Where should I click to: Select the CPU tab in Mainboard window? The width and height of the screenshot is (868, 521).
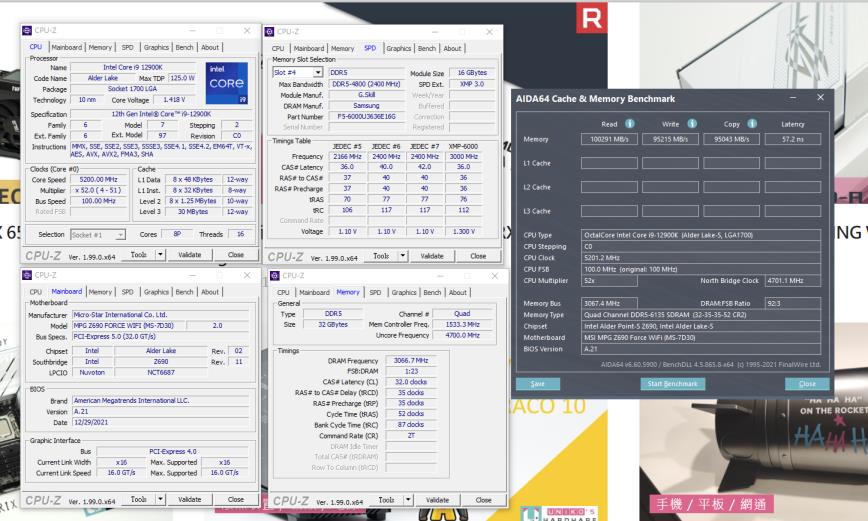(x=35, y=292)
